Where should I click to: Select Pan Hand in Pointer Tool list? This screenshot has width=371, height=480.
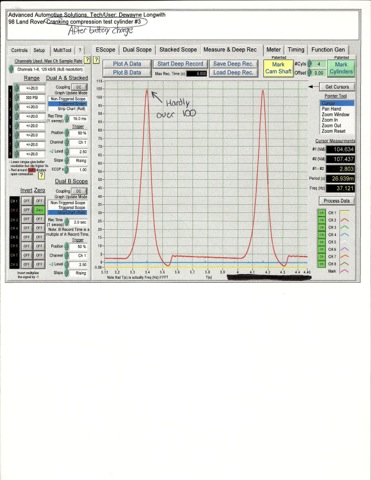(x=331, y=109)
